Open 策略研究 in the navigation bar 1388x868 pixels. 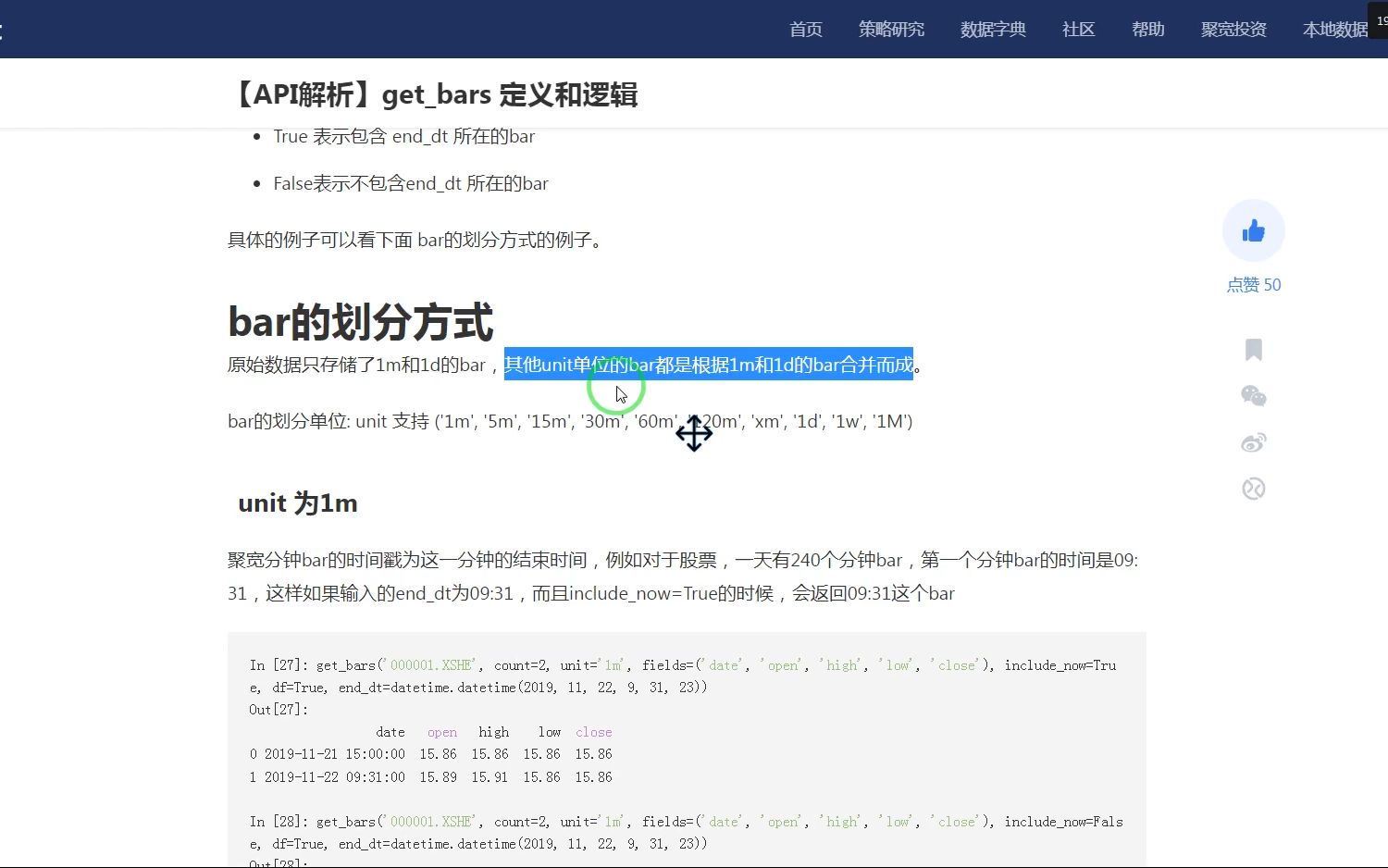click(891, 30)
